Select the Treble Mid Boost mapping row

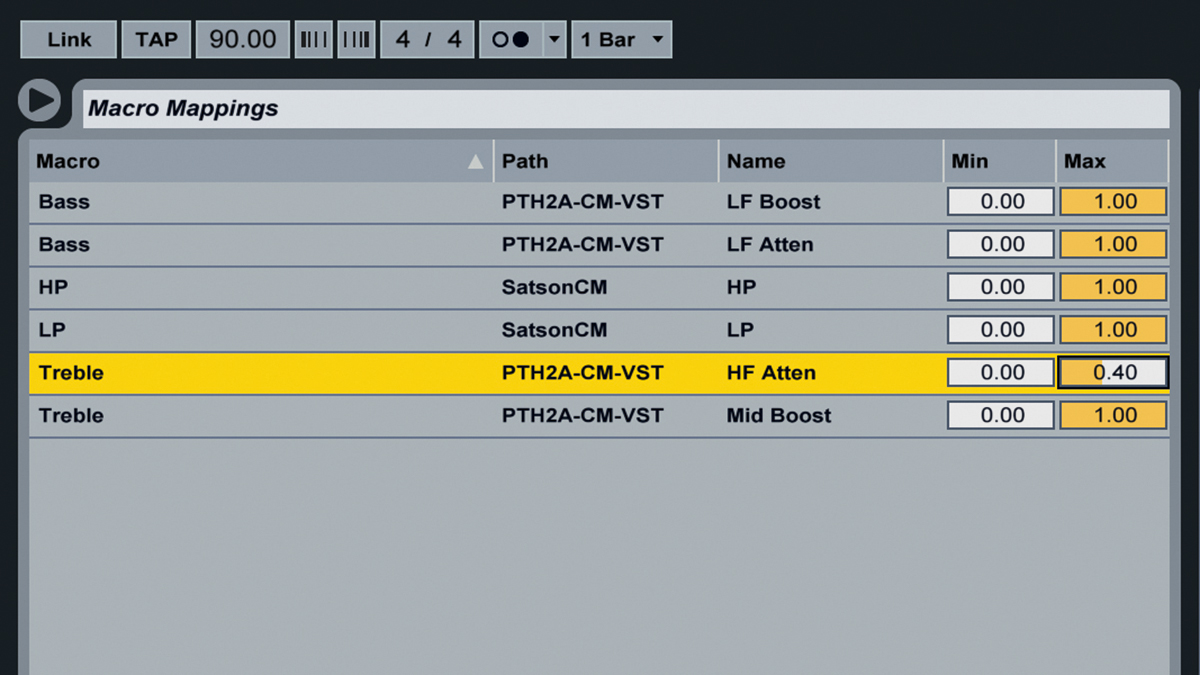(x=599, y=416)
